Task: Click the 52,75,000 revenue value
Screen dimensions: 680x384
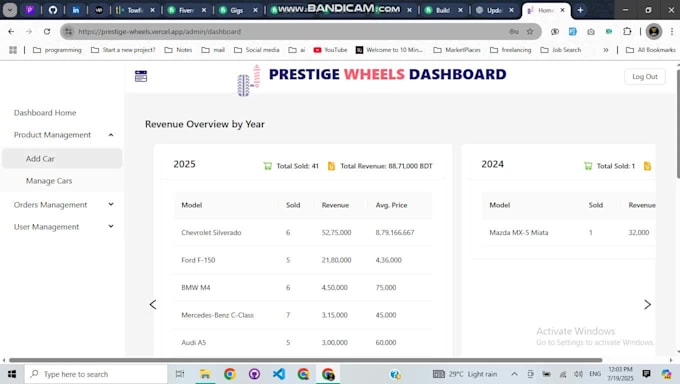Action: [x=337, y=233]
